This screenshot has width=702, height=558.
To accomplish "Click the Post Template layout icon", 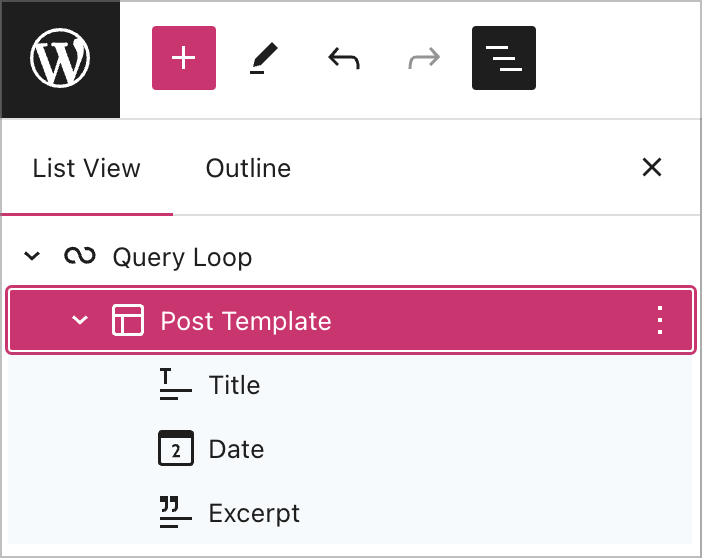I will point(128,321).
